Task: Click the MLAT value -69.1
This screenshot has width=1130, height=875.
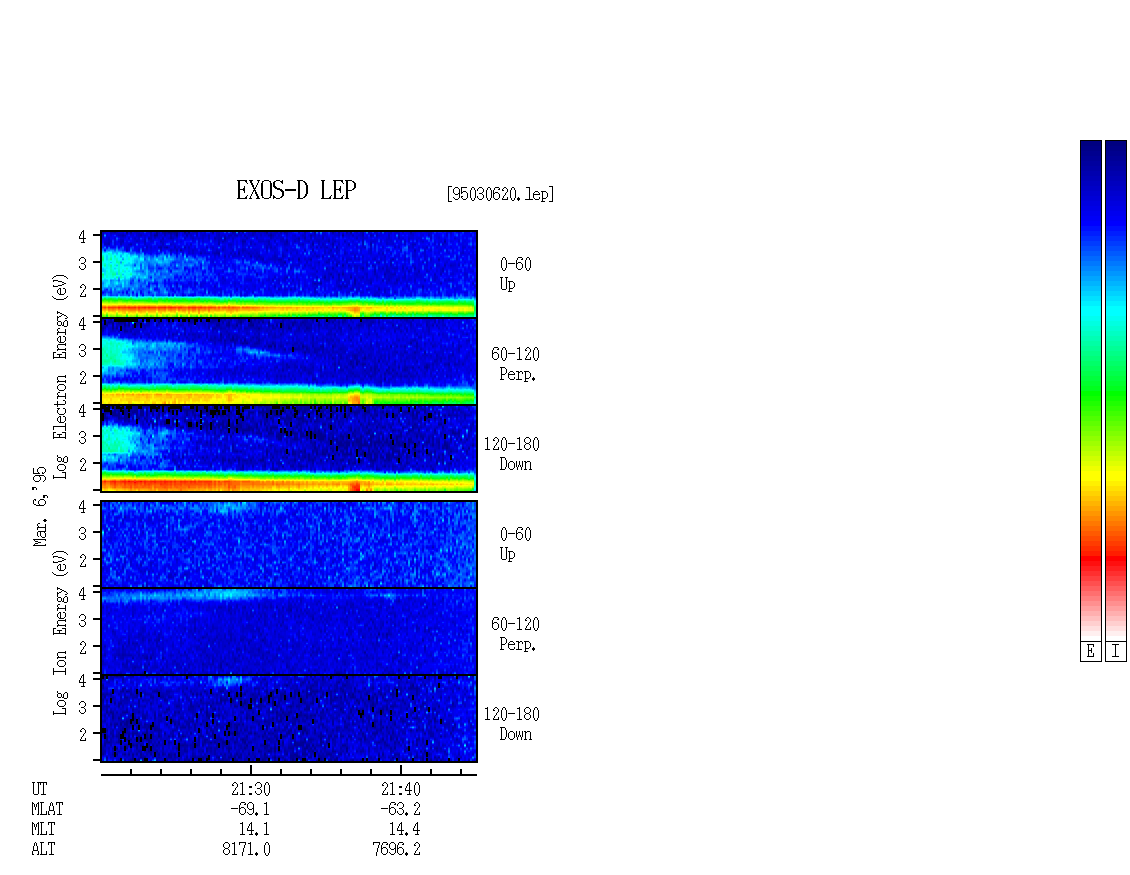Action: coord(250,809)
